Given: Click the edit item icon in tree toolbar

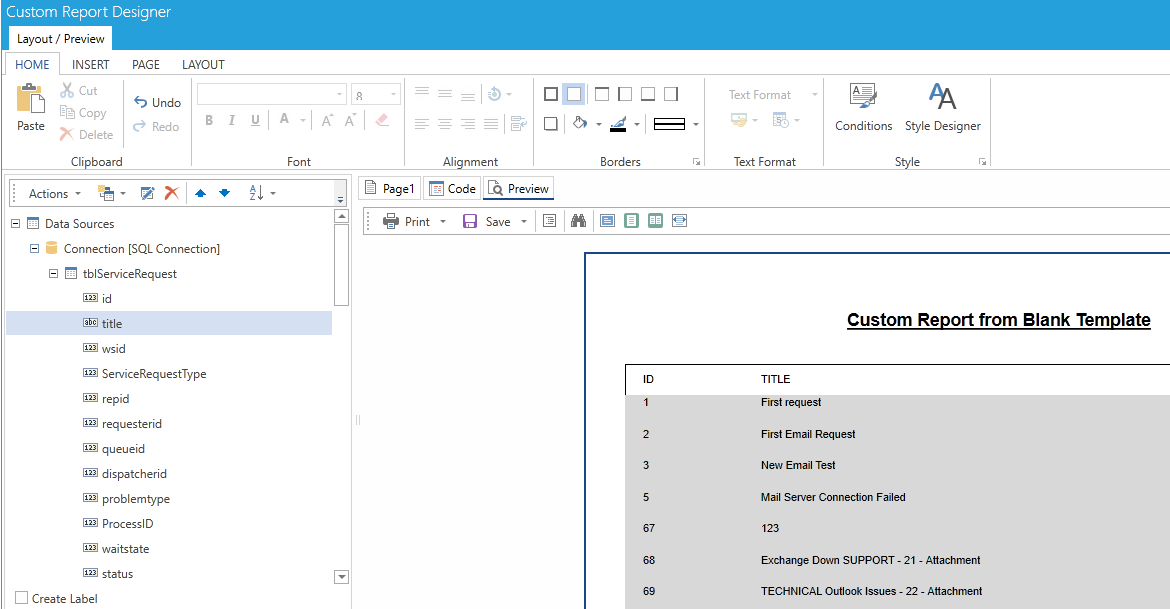Looking at the screenshot, I should pos(148,193).
